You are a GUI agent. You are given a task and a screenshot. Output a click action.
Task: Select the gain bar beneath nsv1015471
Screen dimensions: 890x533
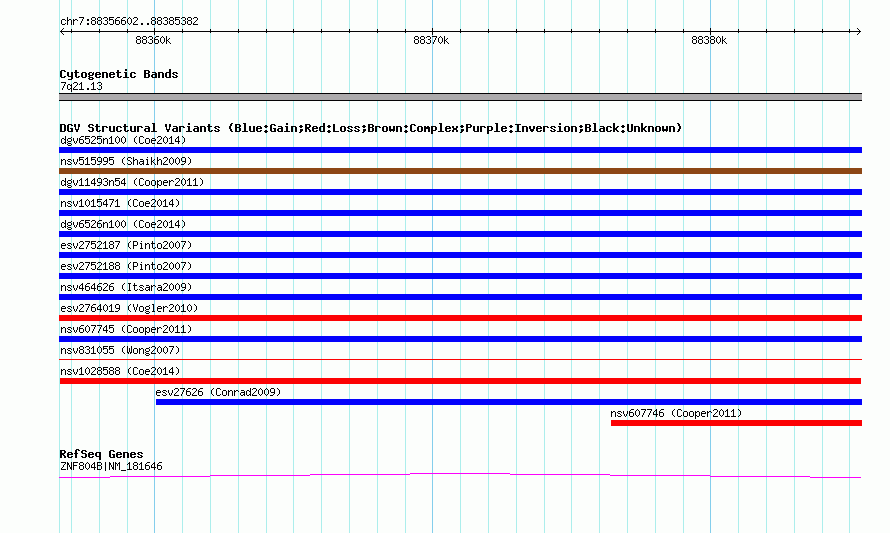click(x=460, y=213)
